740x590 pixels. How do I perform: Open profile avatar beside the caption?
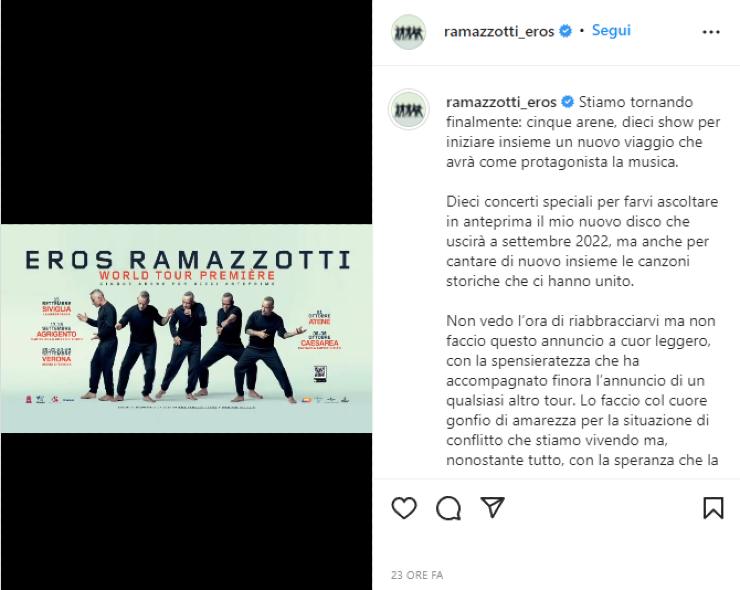tap(409, 110)
